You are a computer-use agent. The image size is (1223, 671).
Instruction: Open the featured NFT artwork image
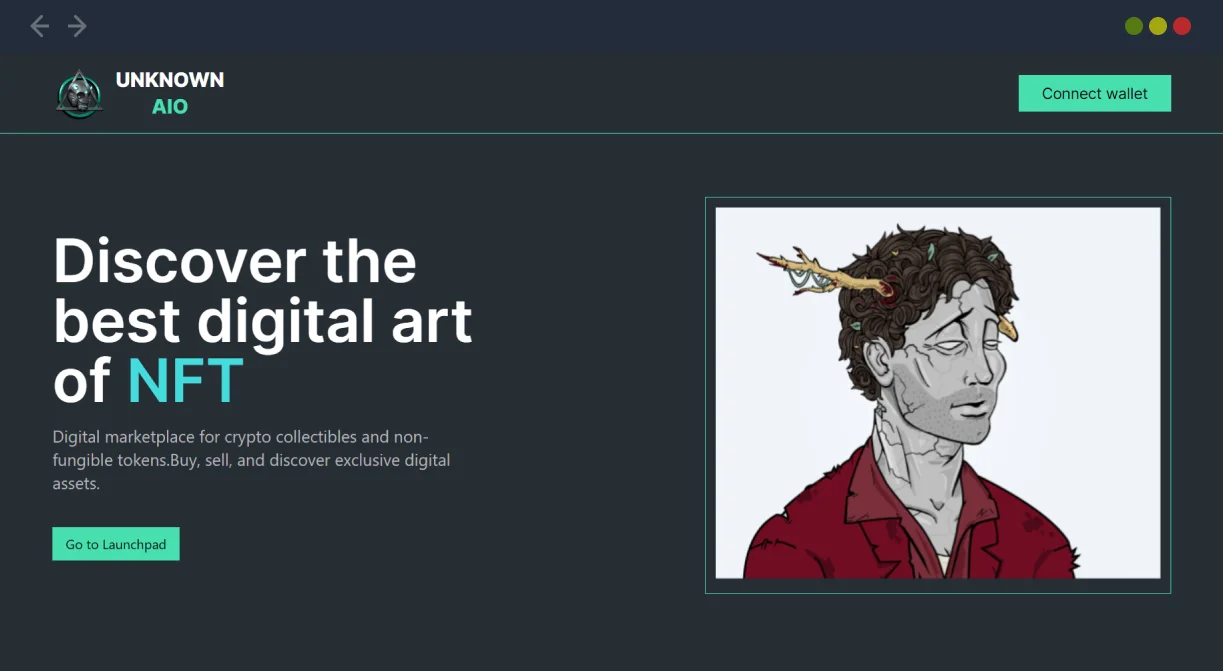(x=938, y=393)
